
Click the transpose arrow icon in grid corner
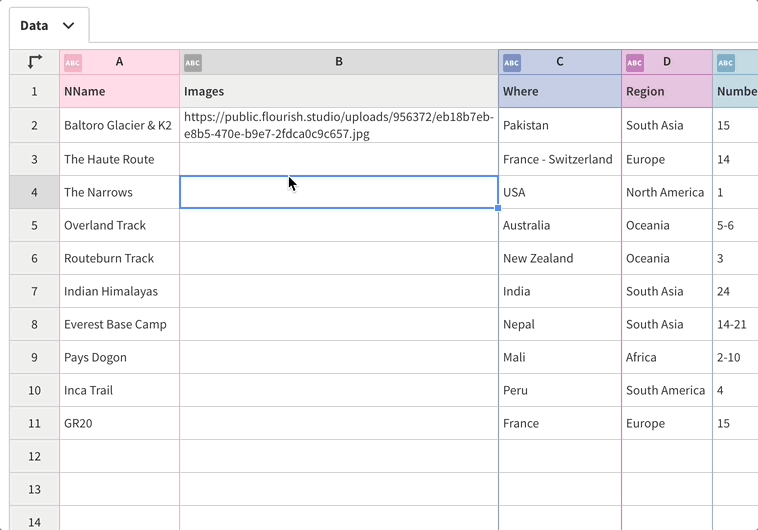35,62
